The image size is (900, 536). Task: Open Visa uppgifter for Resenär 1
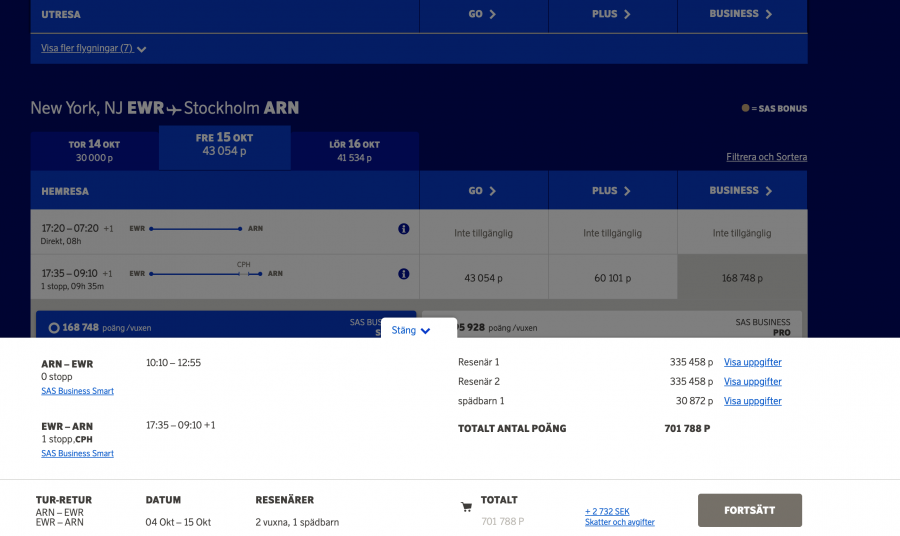coord(752,362)
